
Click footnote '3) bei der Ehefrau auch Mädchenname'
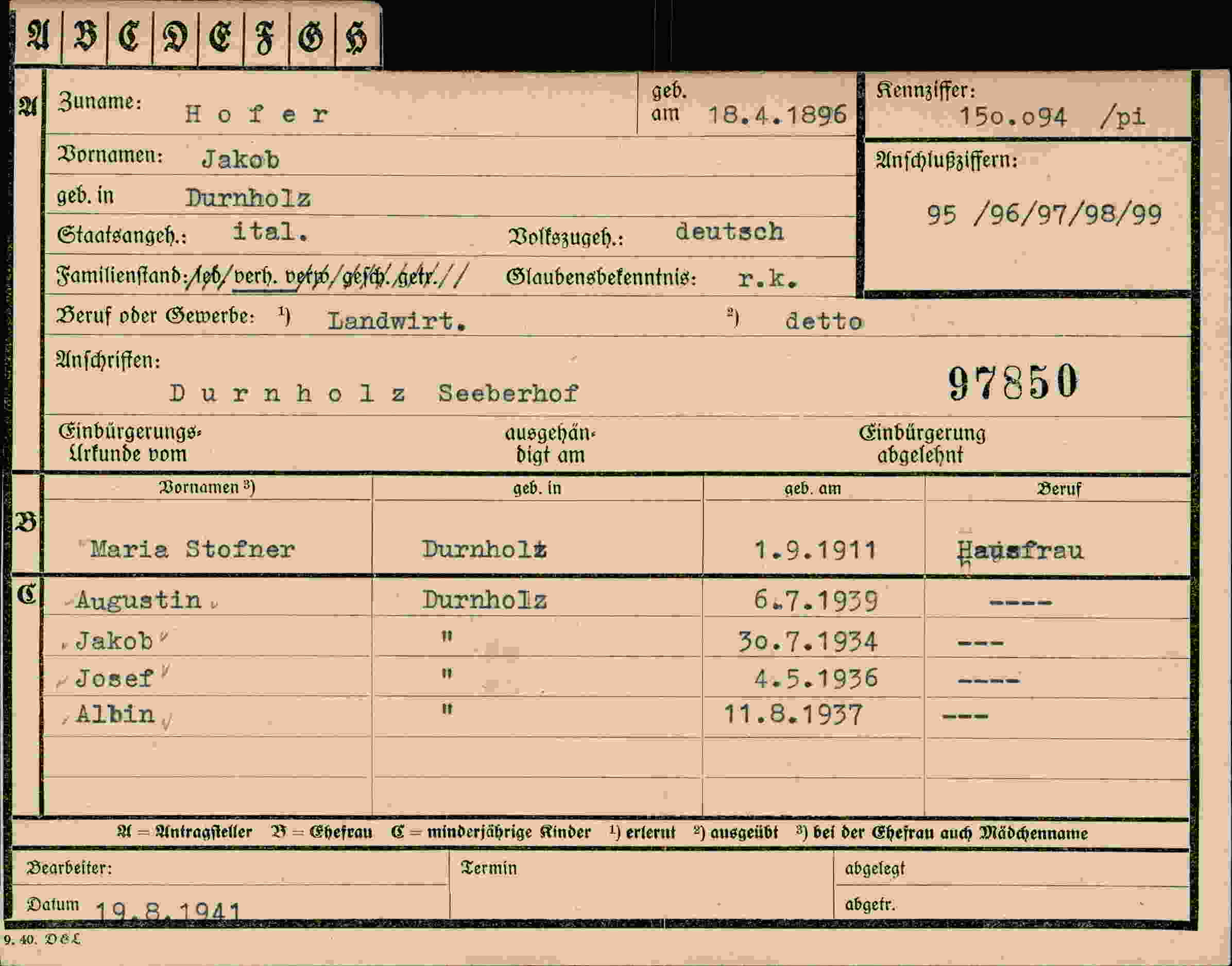(942, 833)
